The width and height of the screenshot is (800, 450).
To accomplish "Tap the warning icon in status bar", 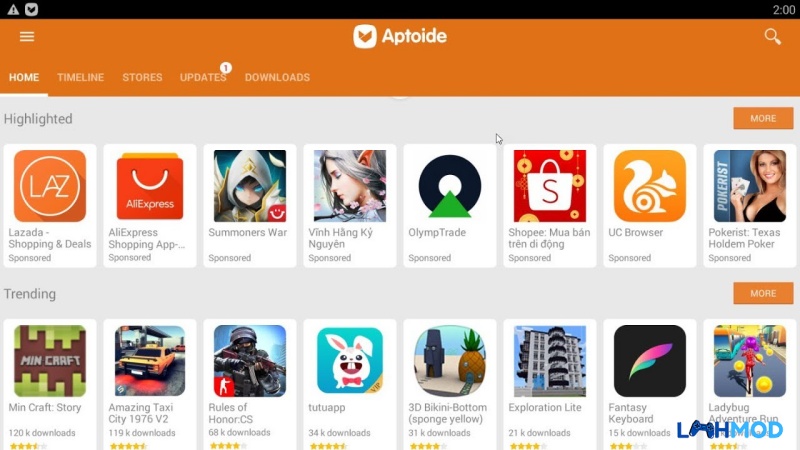I will coord(13,9).
